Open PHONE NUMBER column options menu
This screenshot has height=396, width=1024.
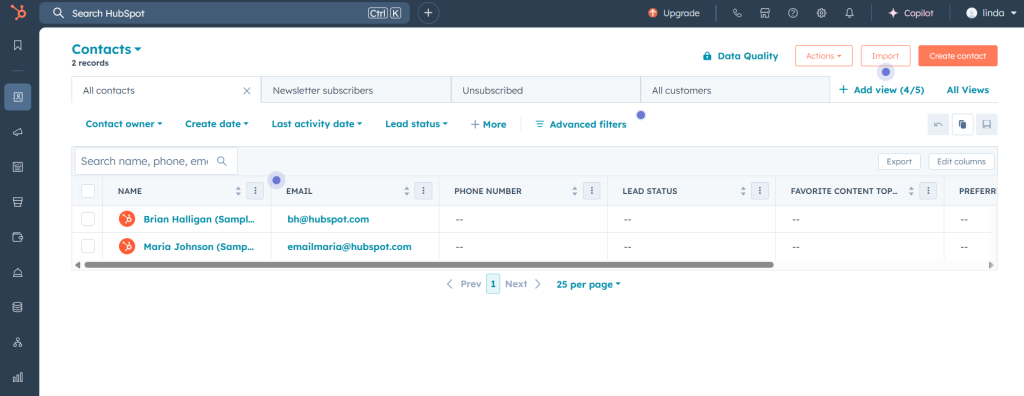[x=592, y=191]
